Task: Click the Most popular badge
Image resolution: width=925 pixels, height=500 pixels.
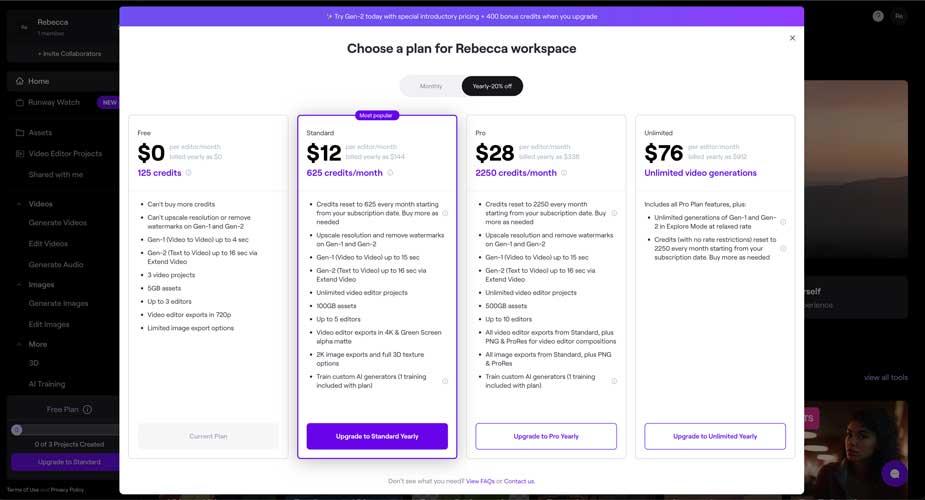Action: (377, 116)
